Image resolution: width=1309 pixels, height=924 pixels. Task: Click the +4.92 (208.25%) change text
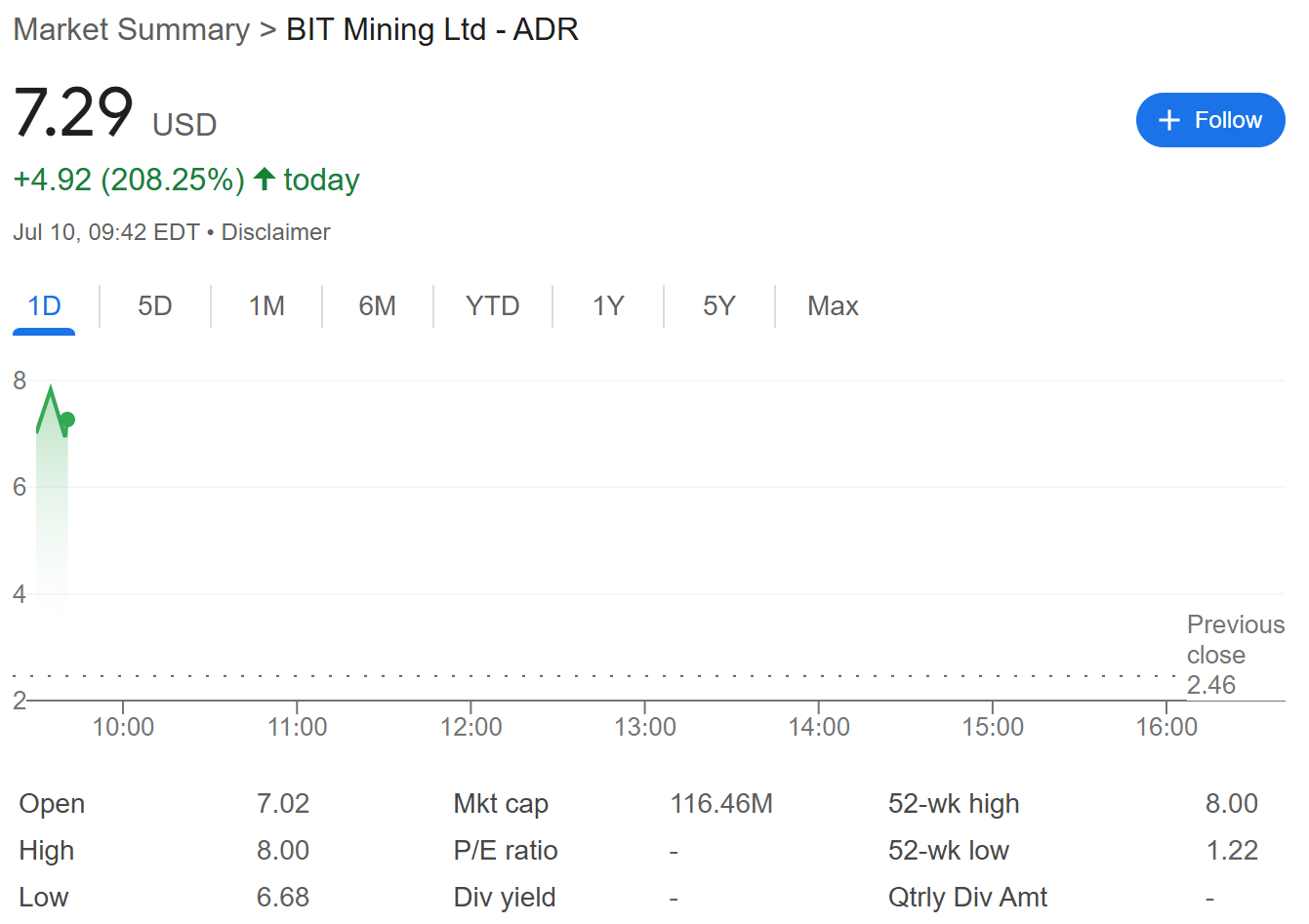pos(129,180)
